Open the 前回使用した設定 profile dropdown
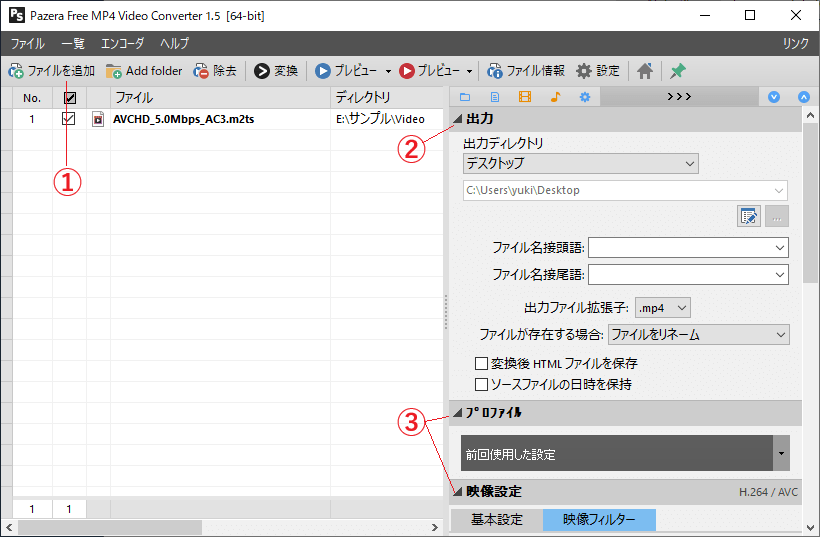820x537 pixels. [625, 453]
